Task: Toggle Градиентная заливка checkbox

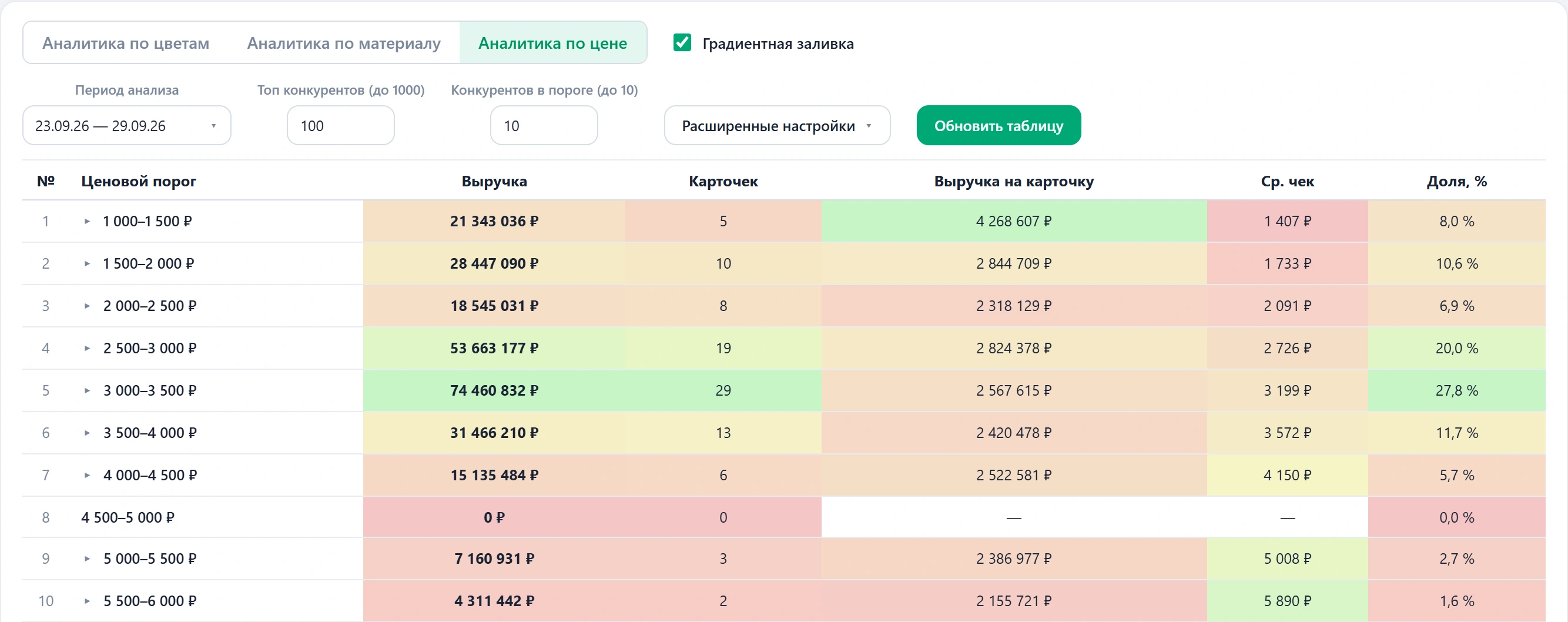Action: [682, 42]
